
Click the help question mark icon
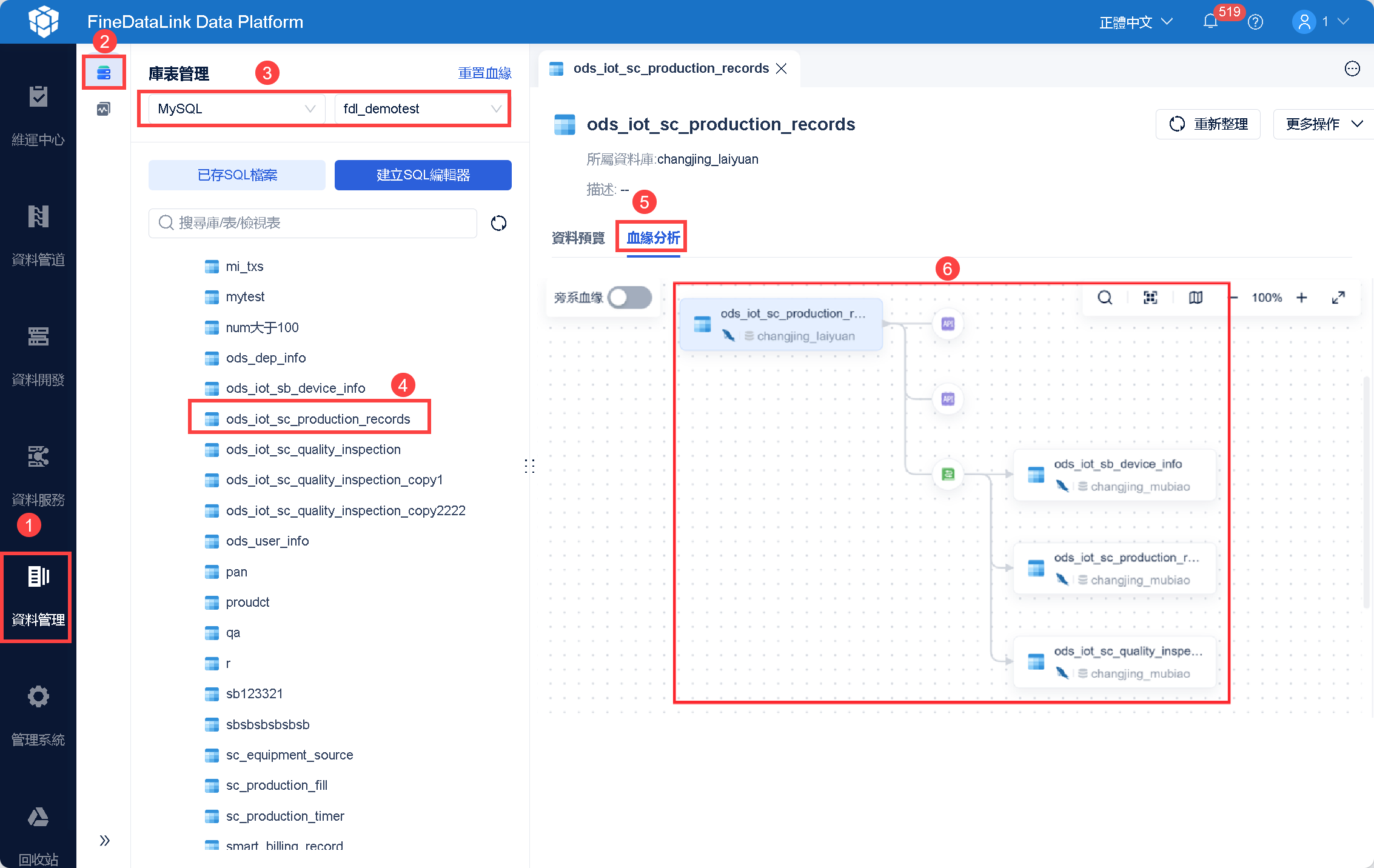tap(1256, 22)
